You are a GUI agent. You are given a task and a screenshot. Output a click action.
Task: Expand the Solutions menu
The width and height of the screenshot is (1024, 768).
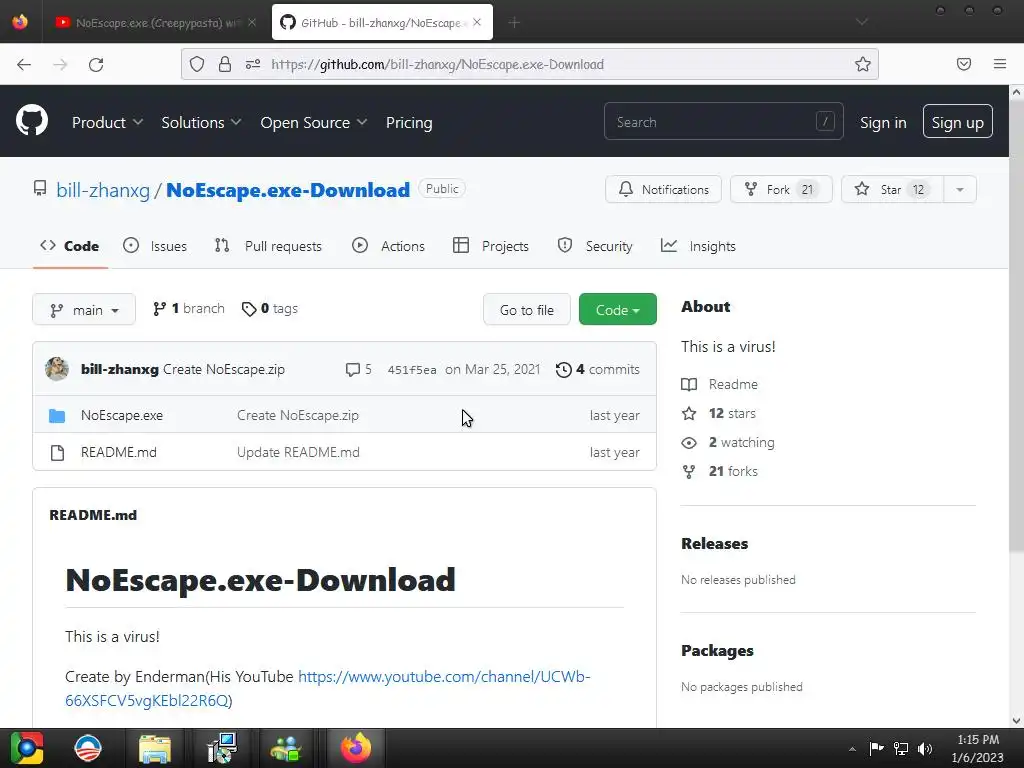[201, 122]
